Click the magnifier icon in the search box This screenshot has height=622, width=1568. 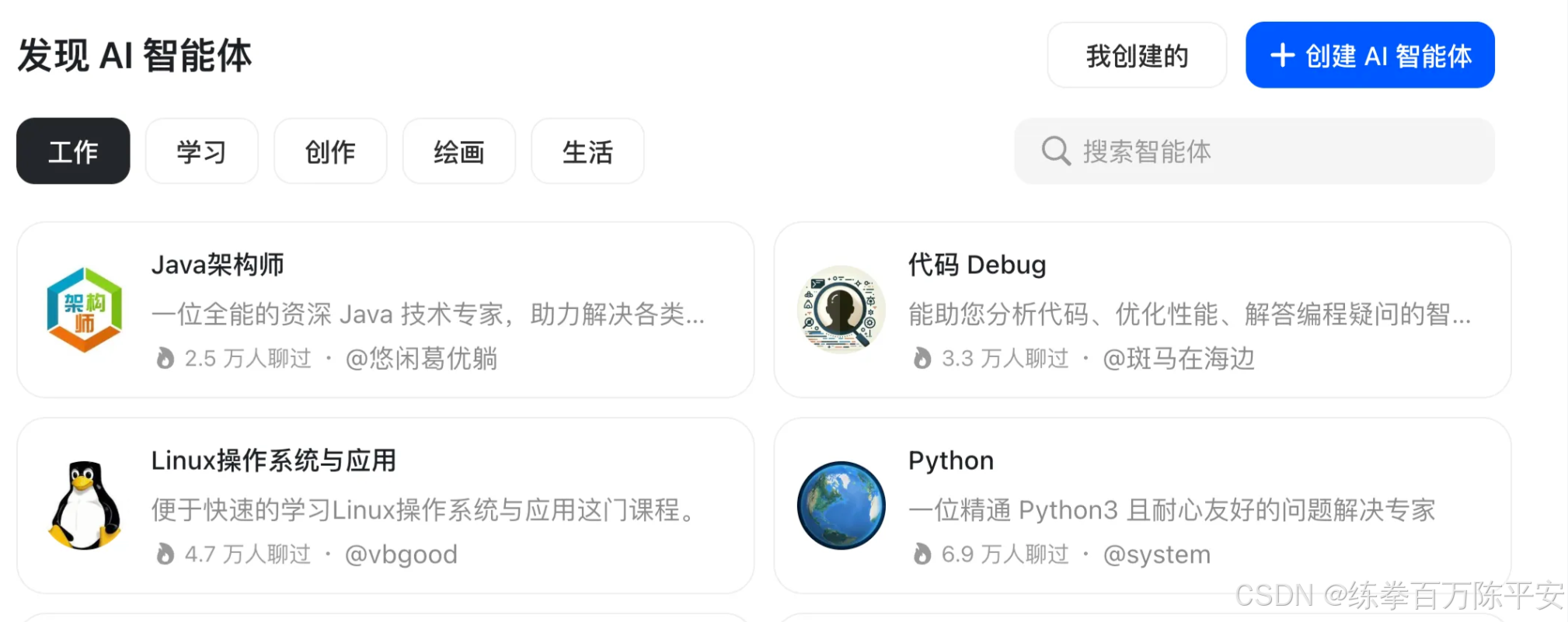click(x=1056, y=151)
